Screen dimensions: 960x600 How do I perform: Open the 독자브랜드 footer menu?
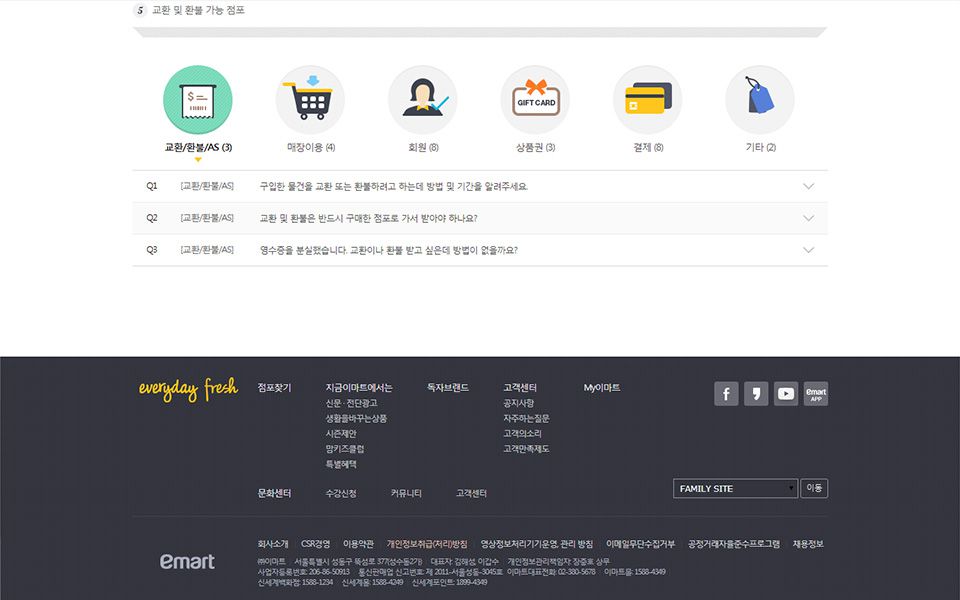tap(447, 388)
